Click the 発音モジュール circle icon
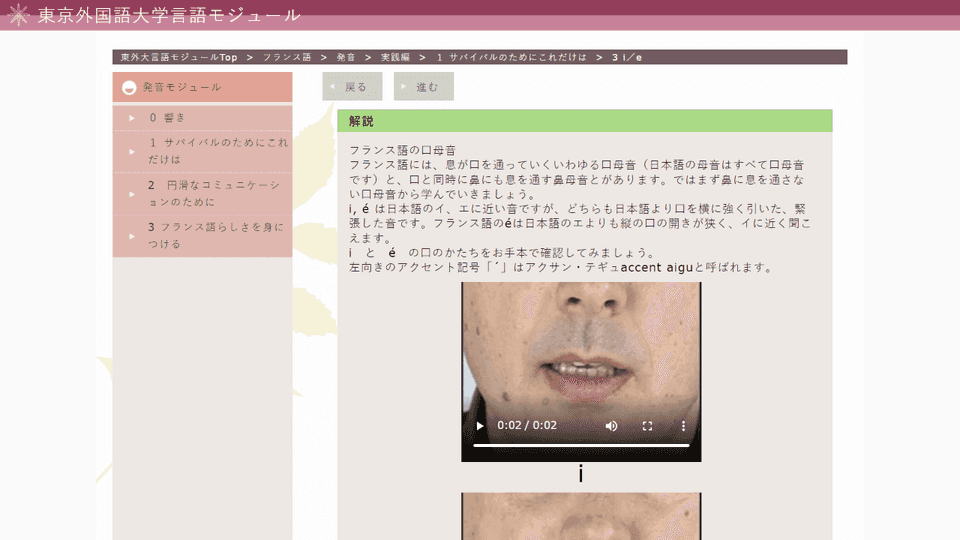 [129, 88]
